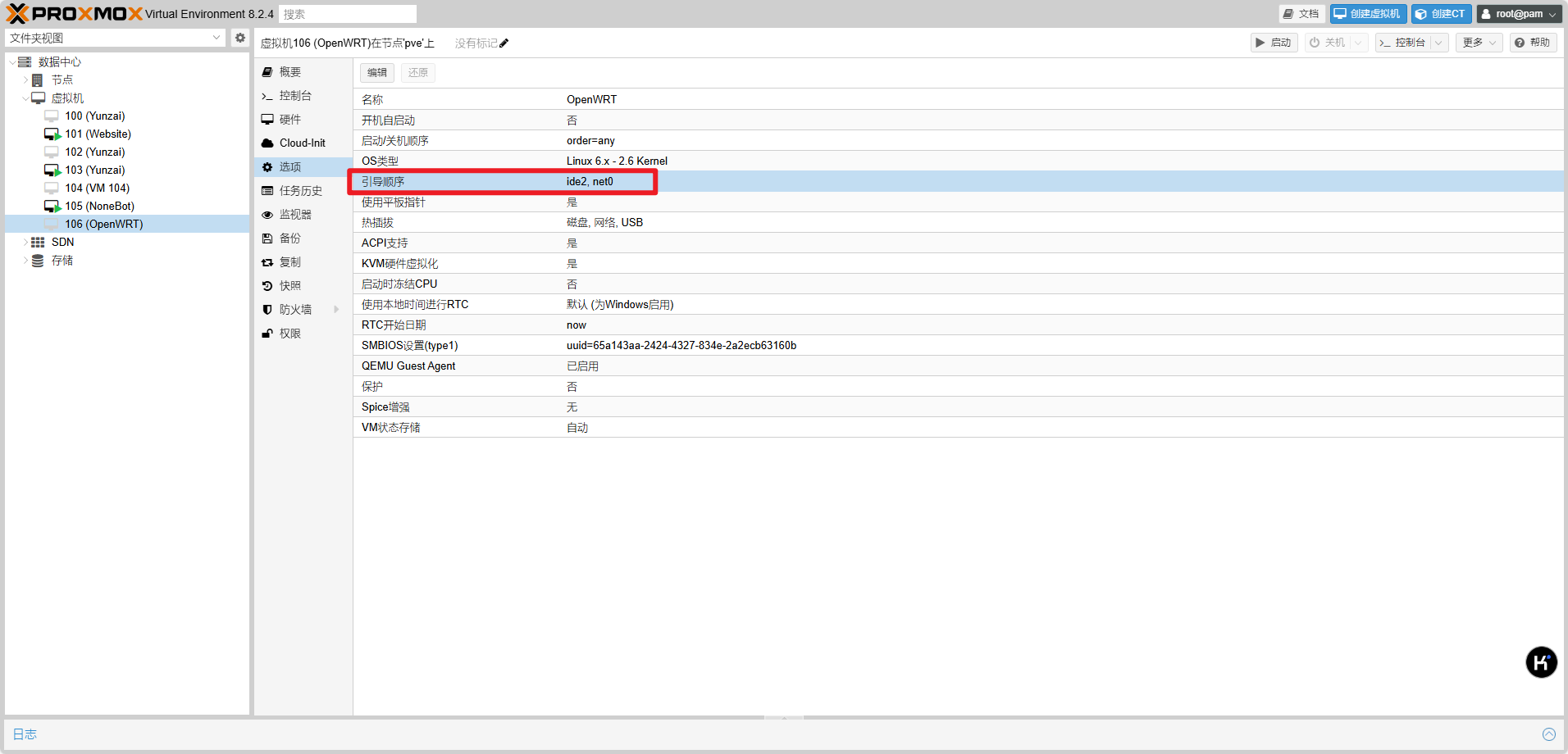Click the gear icon beside folder view selector
This screenshot has width=1568, height=754.
pos(239,38)
